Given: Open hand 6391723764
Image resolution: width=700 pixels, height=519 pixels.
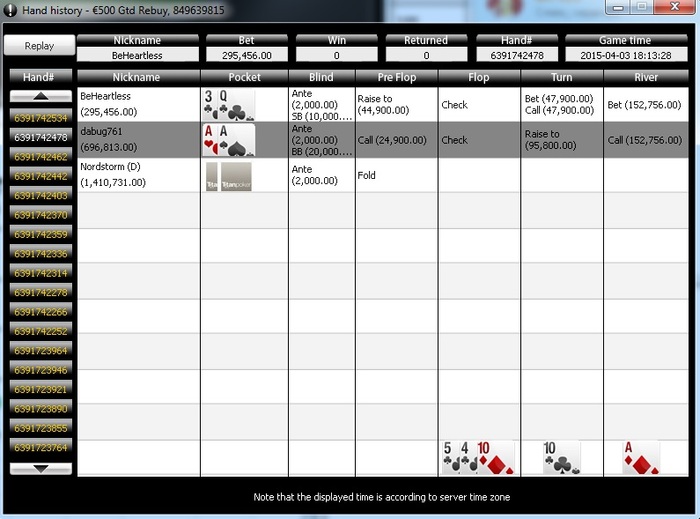Looking at the screenshot, I should pyautogui.click(x=41, y=447).
